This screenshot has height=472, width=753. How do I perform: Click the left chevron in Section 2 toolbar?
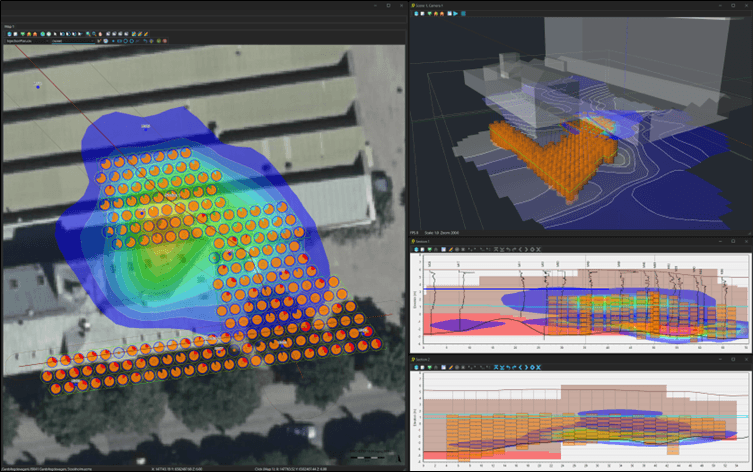pyautogui.click(x=520, y=367)
